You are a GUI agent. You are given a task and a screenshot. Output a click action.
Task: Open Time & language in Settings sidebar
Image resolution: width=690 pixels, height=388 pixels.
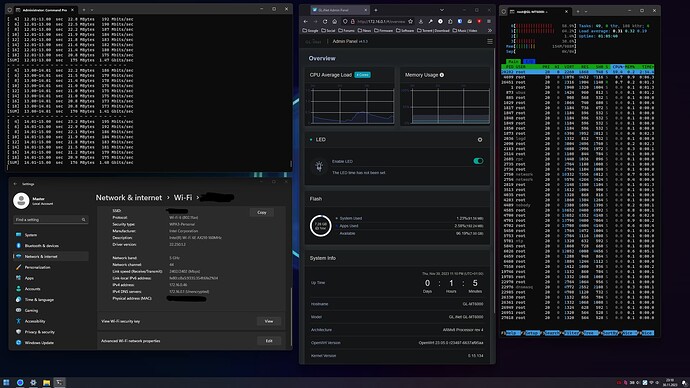(51, 300)
